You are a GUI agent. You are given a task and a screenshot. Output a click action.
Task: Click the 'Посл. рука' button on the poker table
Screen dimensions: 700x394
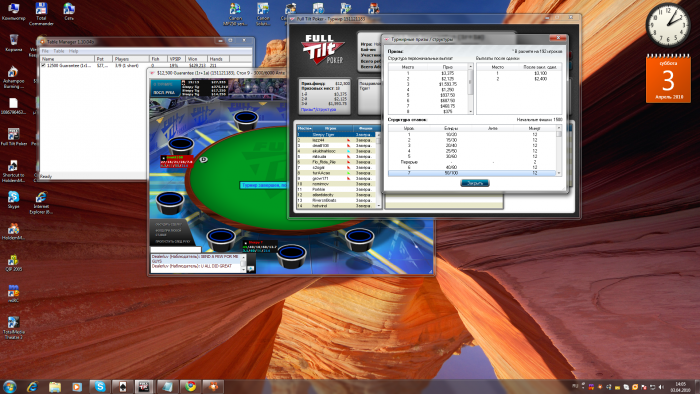165,92
